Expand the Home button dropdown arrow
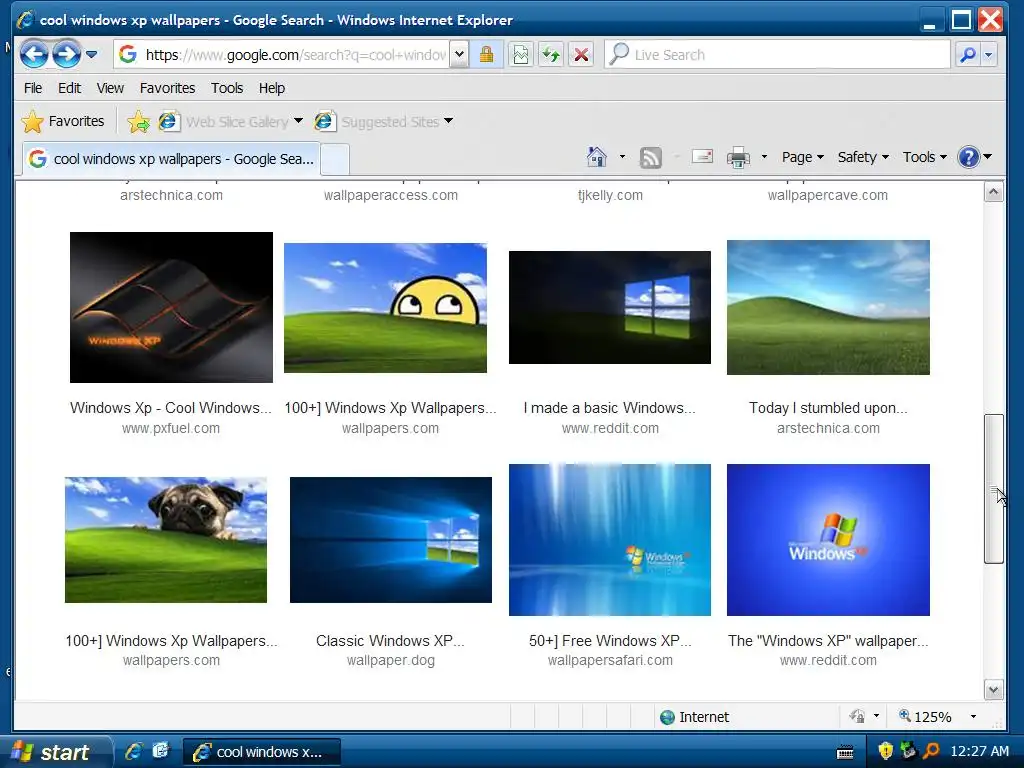The width and height of the screenshot is (1024, 768). (622, 157)
